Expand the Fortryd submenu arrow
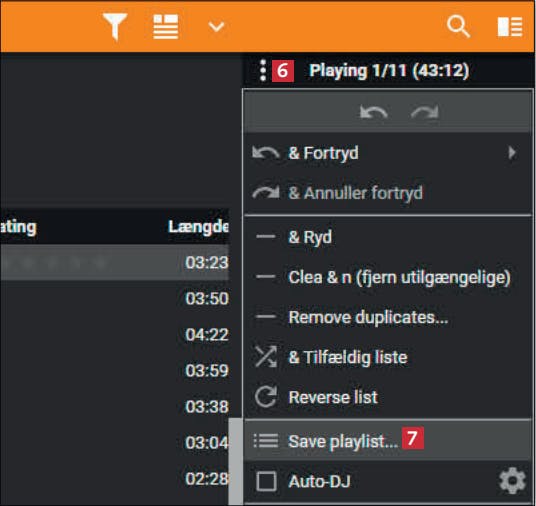 click(511, 152)
